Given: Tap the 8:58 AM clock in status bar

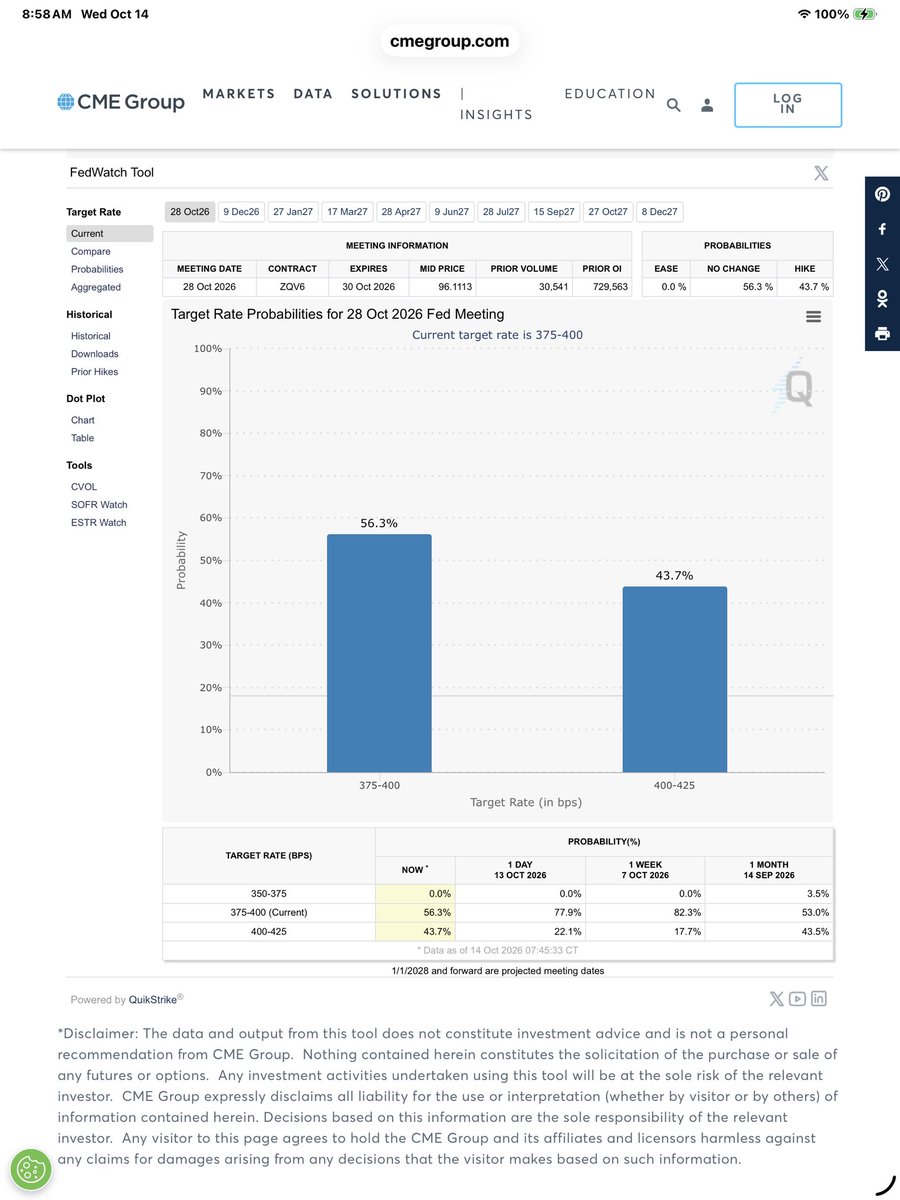Looking at the screenshot, I should pyautogui.click(x=47, y=14).
